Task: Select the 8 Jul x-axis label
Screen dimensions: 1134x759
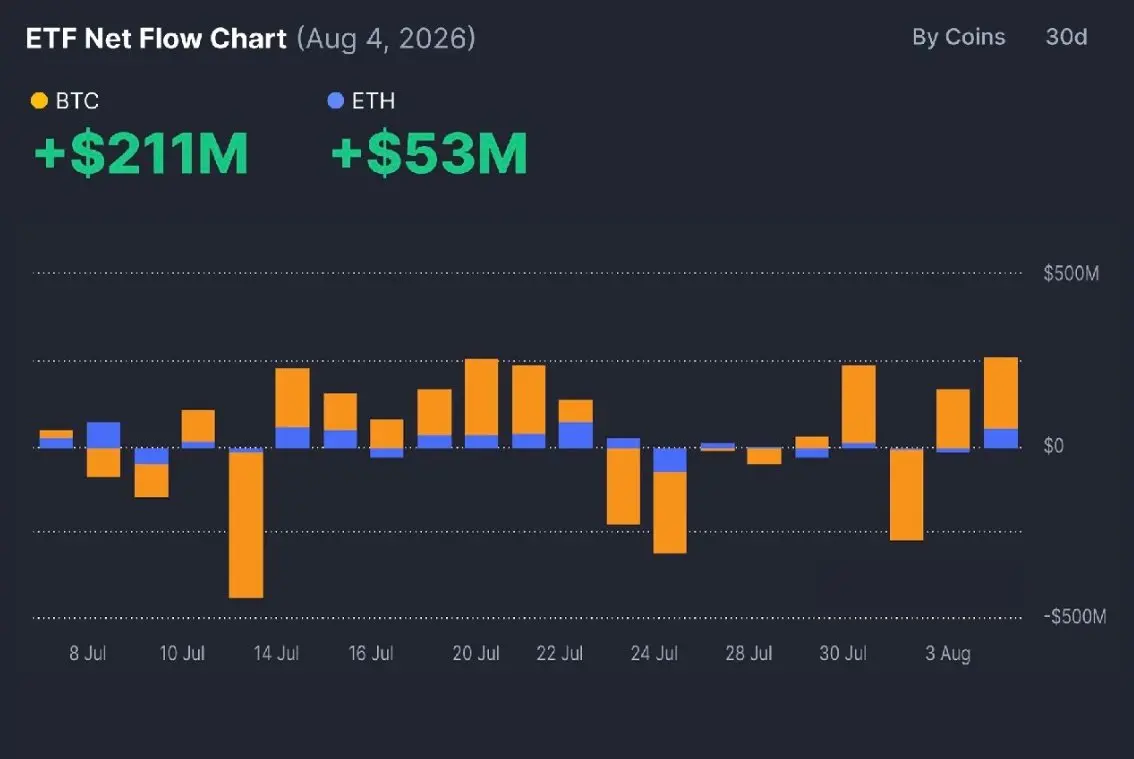Action: click(x=88, y=653)
